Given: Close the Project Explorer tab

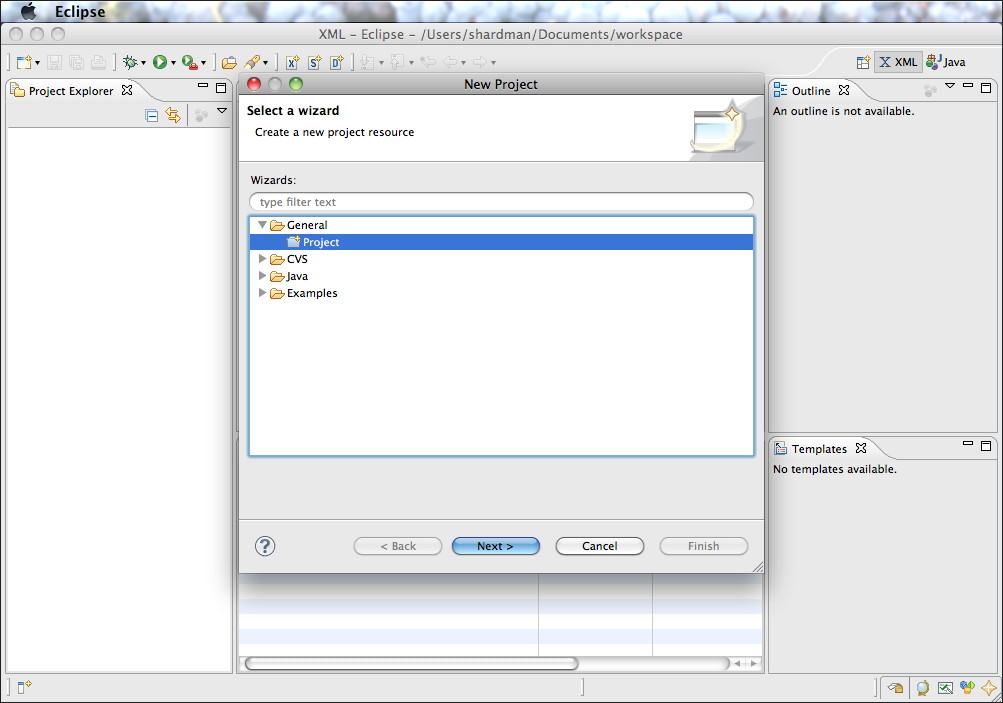Looking at the screenshot, I should click(x=127, y=90).
